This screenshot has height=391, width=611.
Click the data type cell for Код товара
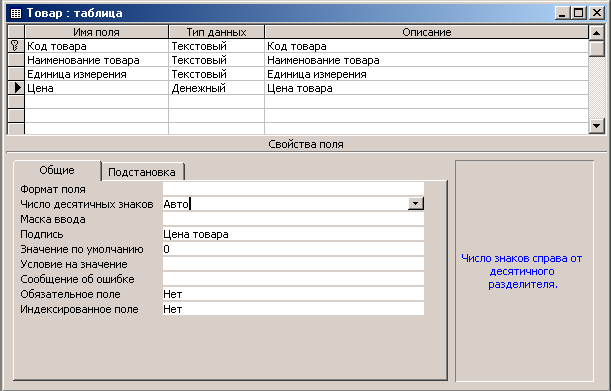pyautogui.click(x=217, y=46)
